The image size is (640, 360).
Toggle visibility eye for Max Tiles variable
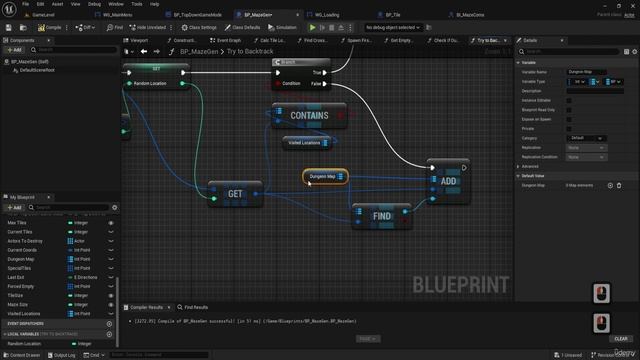(111, 223)
